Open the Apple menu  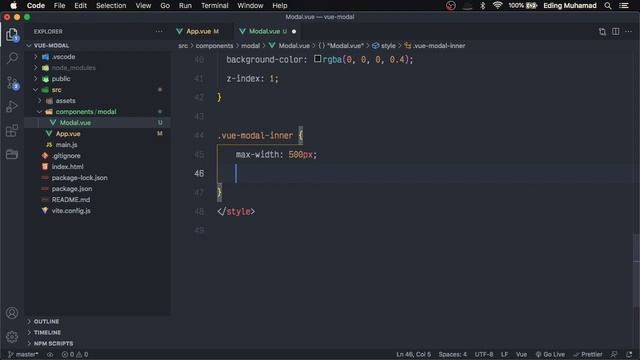coord(13,6)
